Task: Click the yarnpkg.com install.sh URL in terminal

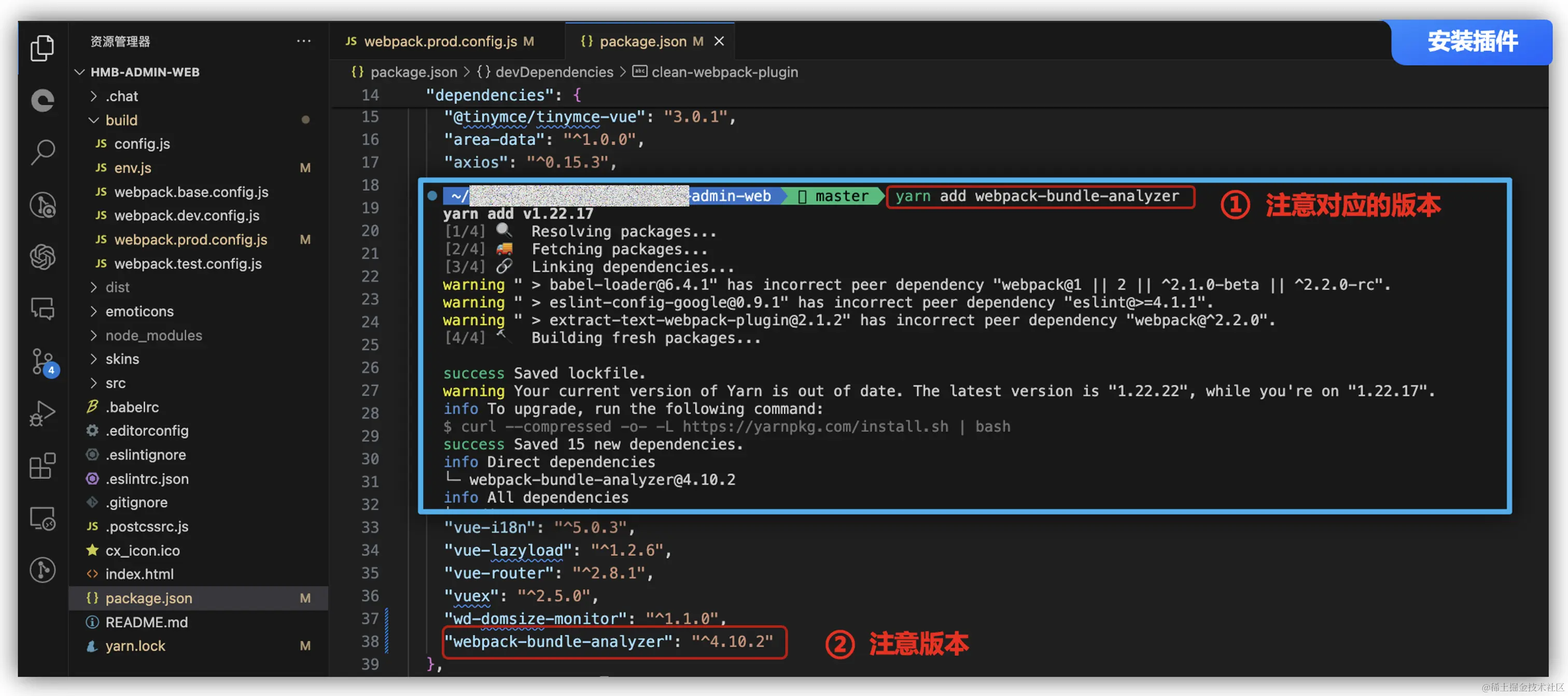Action: click(816, 427)
